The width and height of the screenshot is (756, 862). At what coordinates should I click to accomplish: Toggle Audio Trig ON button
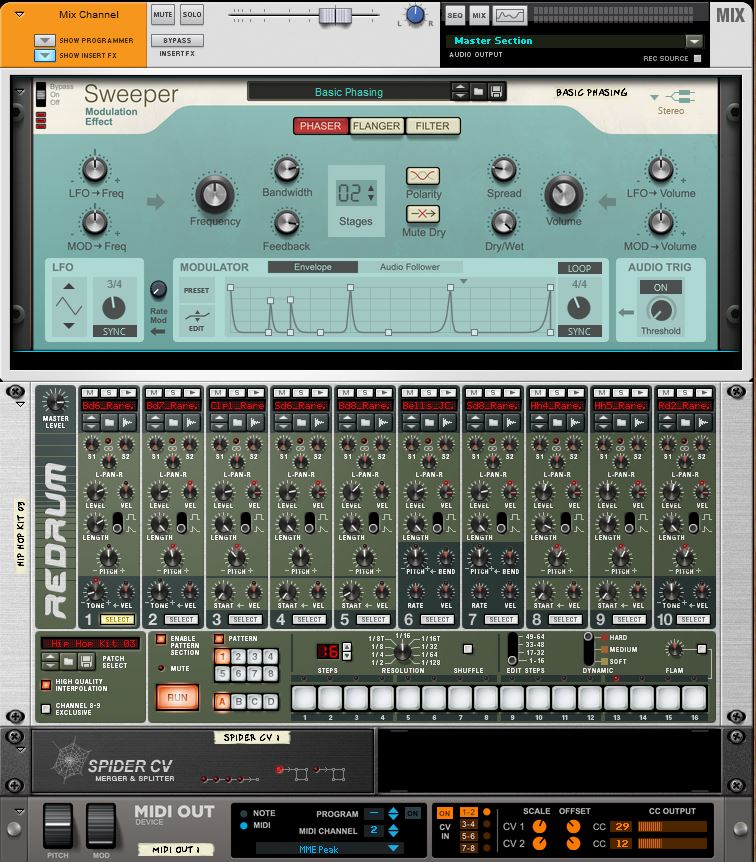click(x=660, y=287)
